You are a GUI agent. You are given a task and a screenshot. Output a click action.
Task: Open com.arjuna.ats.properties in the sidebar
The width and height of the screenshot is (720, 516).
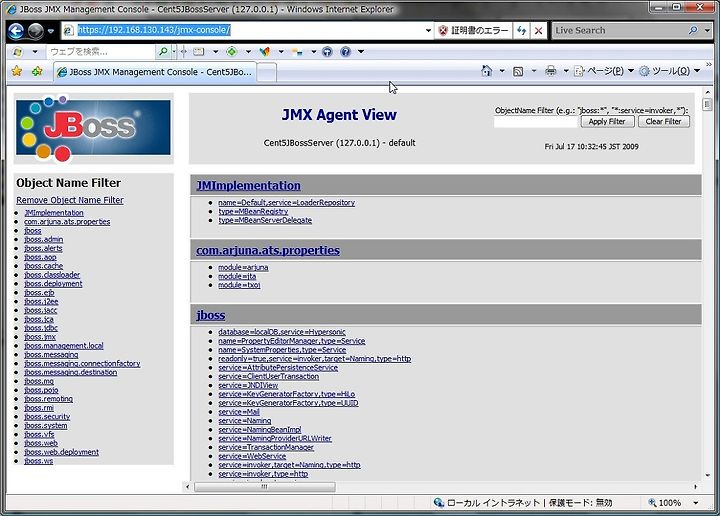(67, 222)
